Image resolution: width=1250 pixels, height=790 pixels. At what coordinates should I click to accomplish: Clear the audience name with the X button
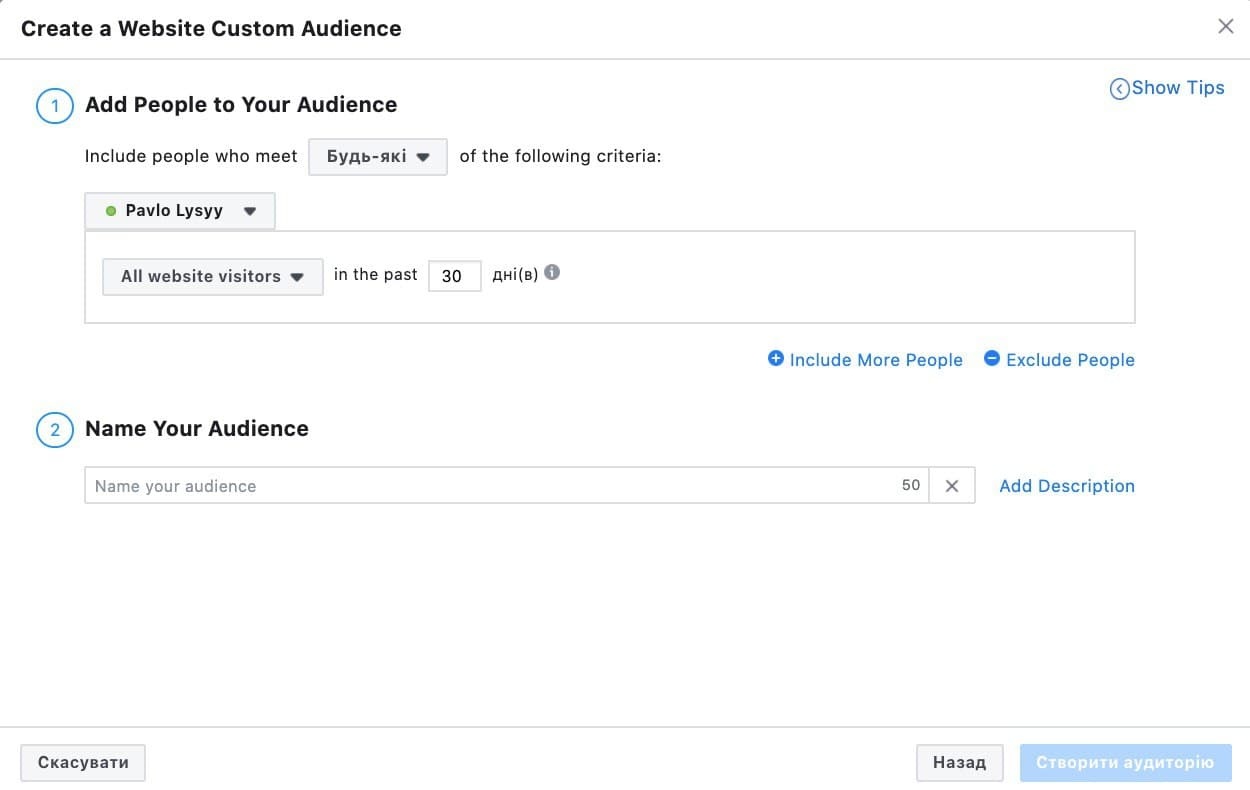[952, 486]
